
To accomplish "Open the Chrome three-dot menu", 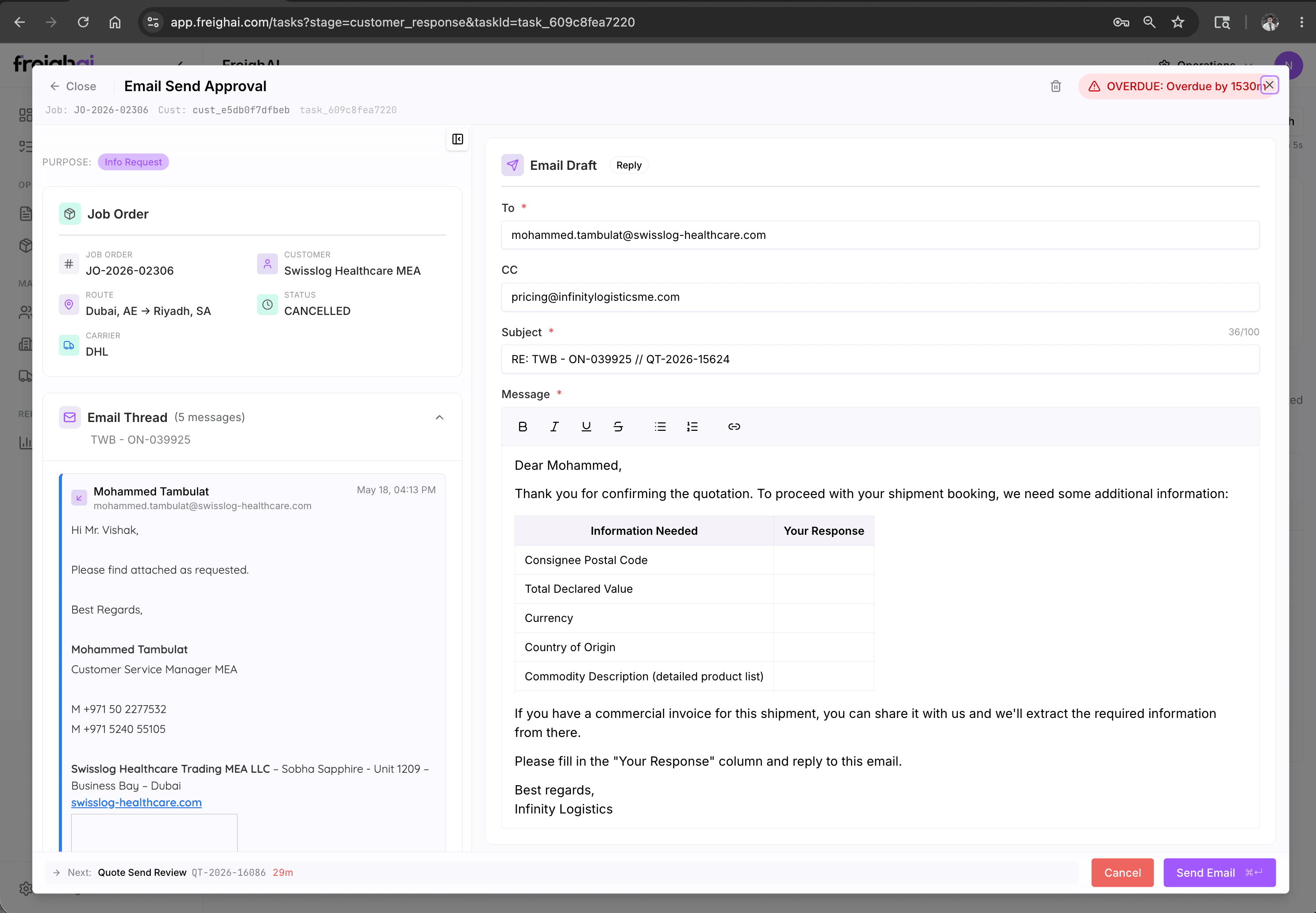I will click(x=1302, y=22).
